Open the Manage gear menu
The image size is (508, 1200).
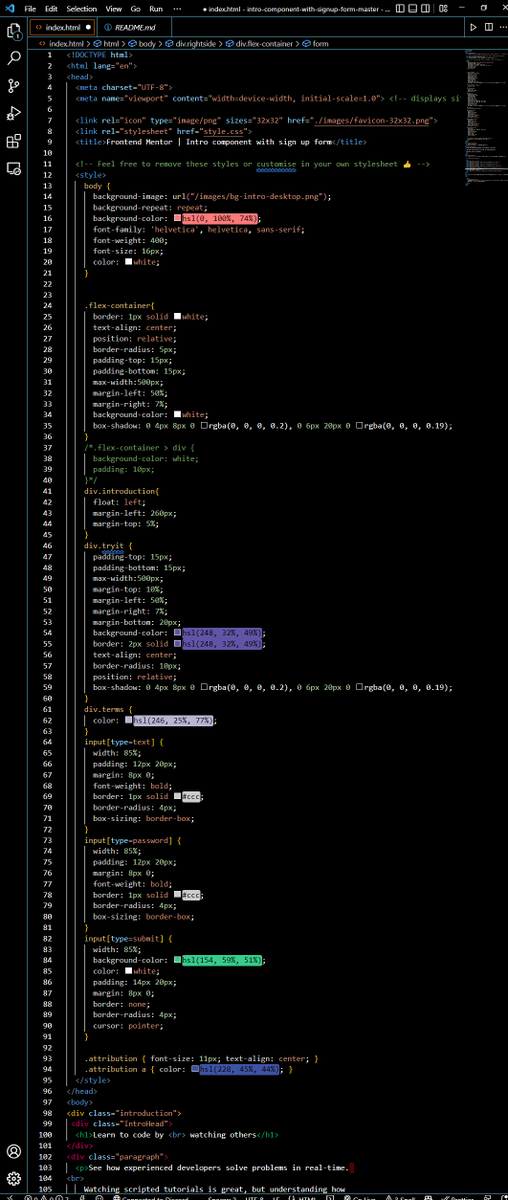click(13, 1178)
